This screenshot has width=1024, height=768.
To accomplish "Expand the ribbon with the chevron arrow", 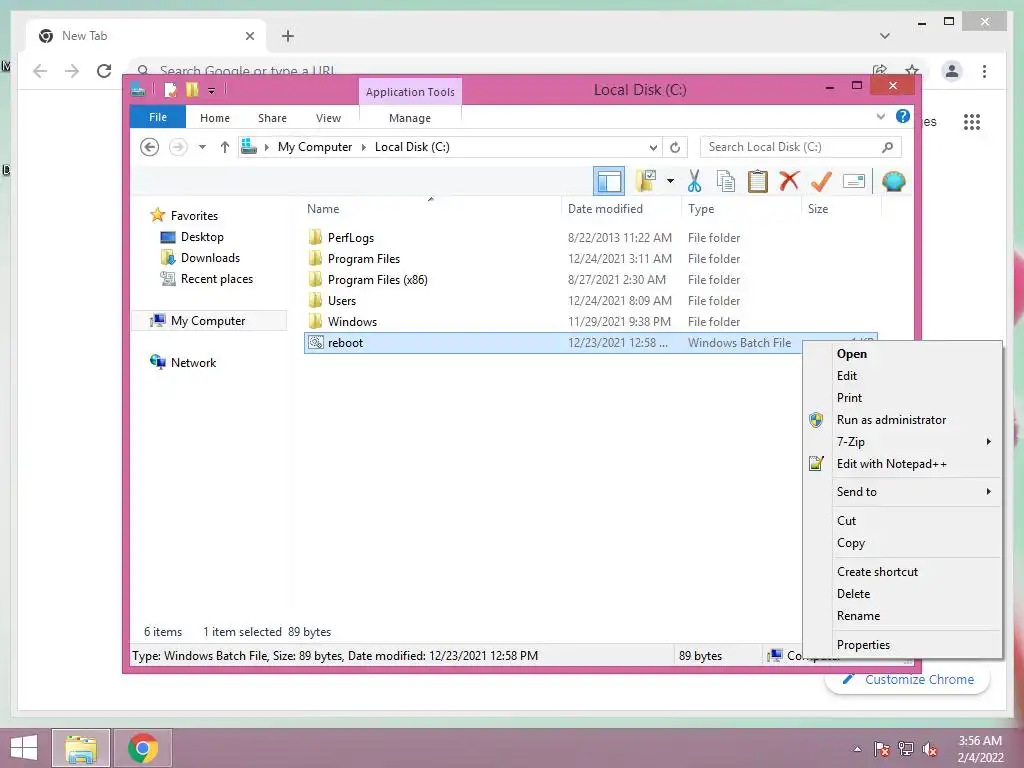I will 881,116.
